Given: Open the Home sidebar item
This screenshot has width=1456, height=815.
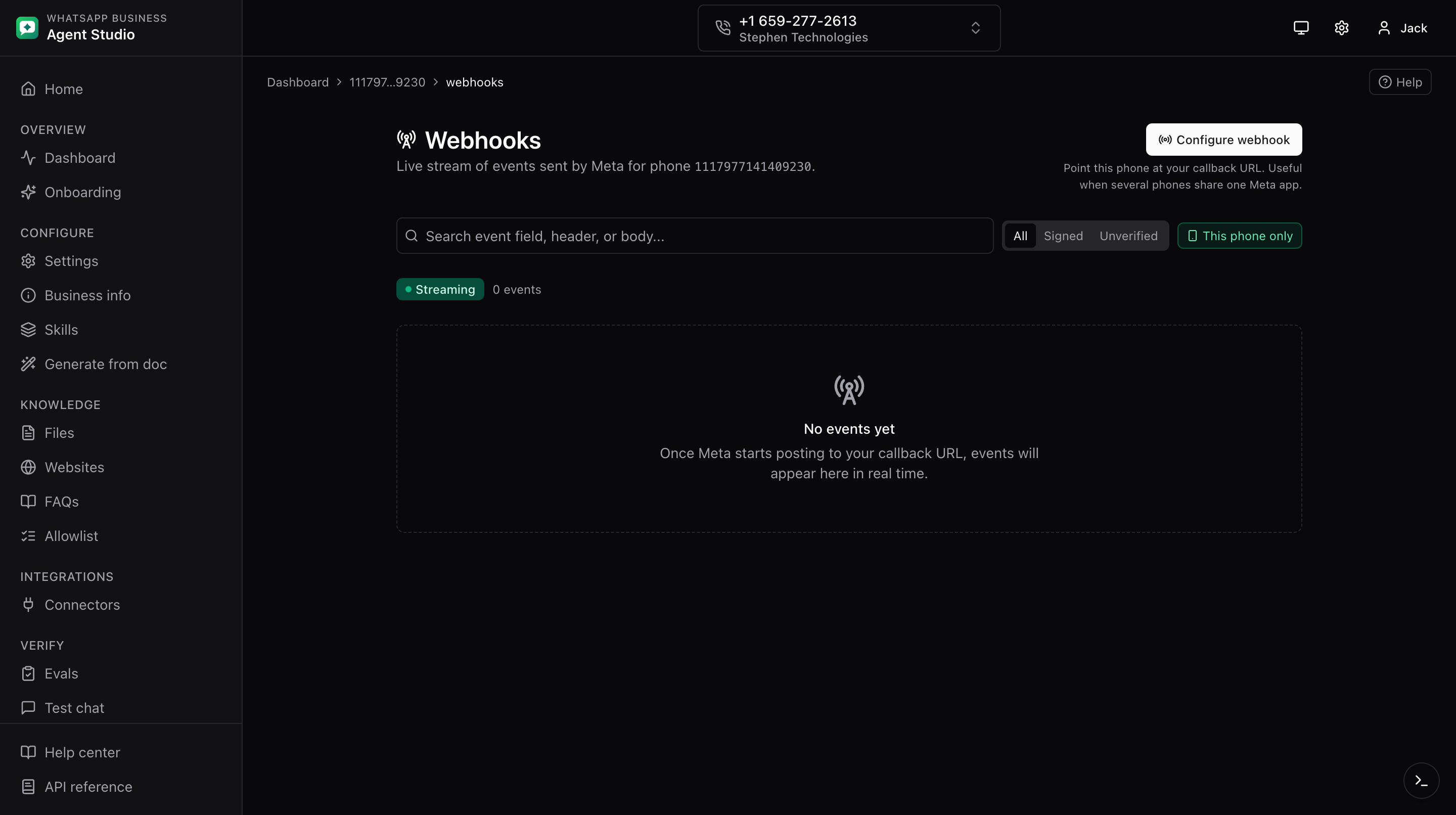Looking at the screenshot, I should [121, 89].
